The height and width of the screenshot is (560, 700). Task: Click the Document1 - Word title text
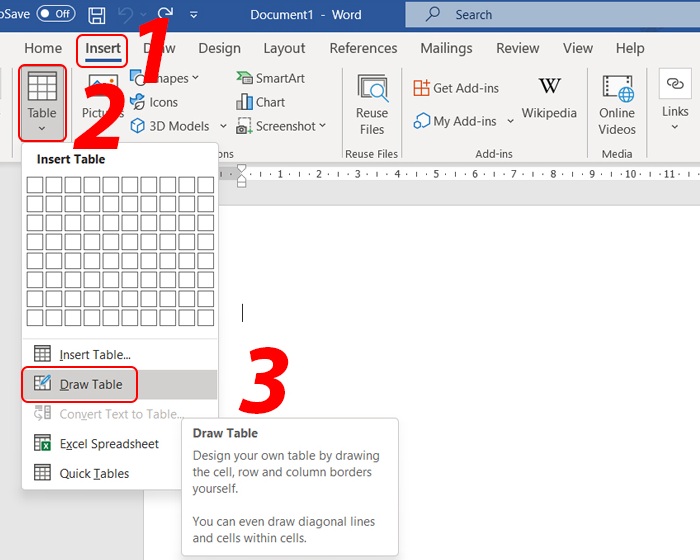pos(306,15)
